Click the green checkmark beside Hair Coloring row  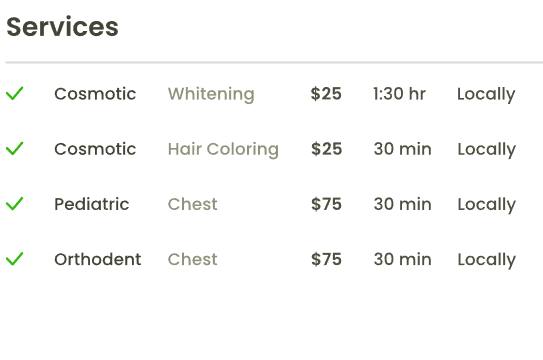tap(15, 149)
